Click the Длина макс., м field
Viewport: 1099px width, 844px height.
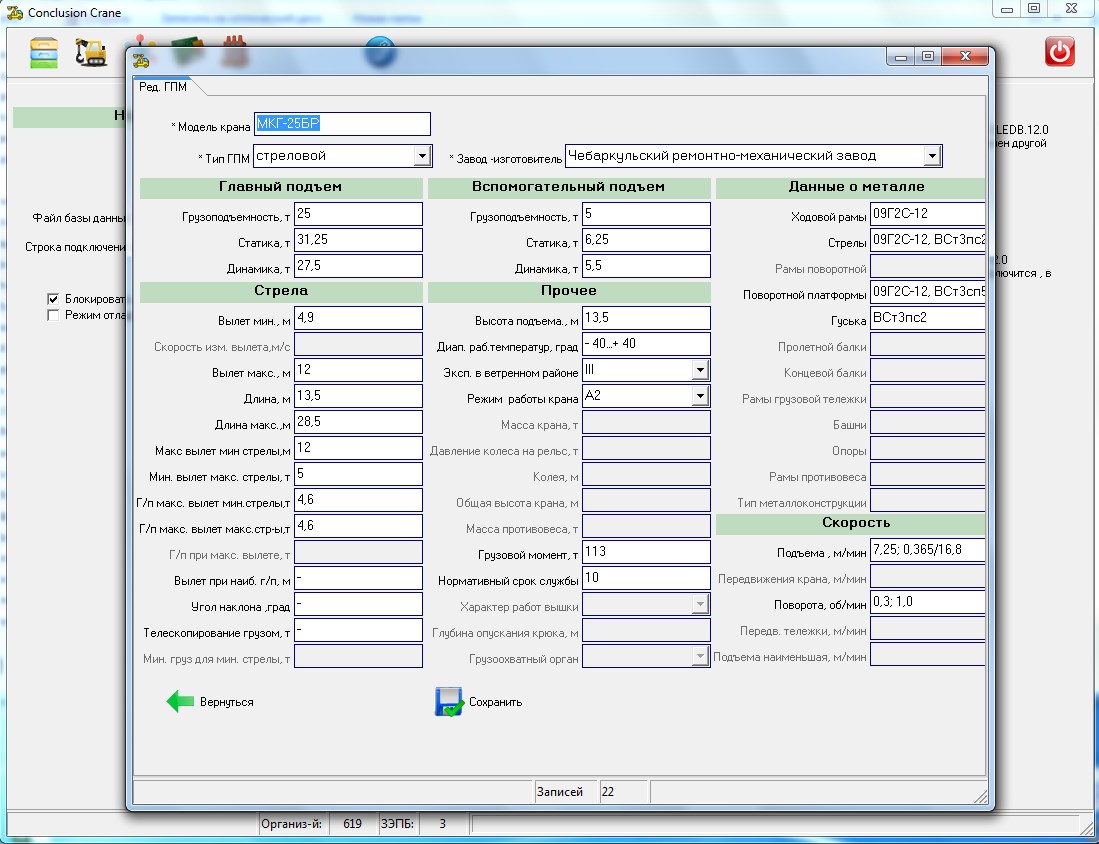pyautogui.click(x=358, y=422)
